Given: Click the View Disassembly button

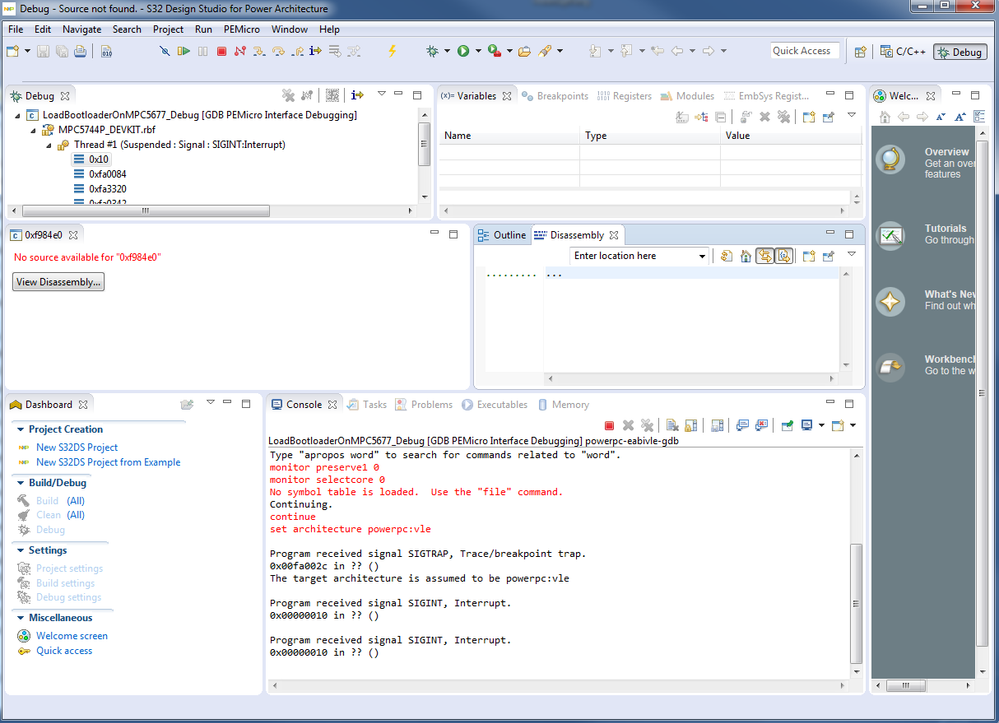Looking at the screenshot, I should (59, 282).
